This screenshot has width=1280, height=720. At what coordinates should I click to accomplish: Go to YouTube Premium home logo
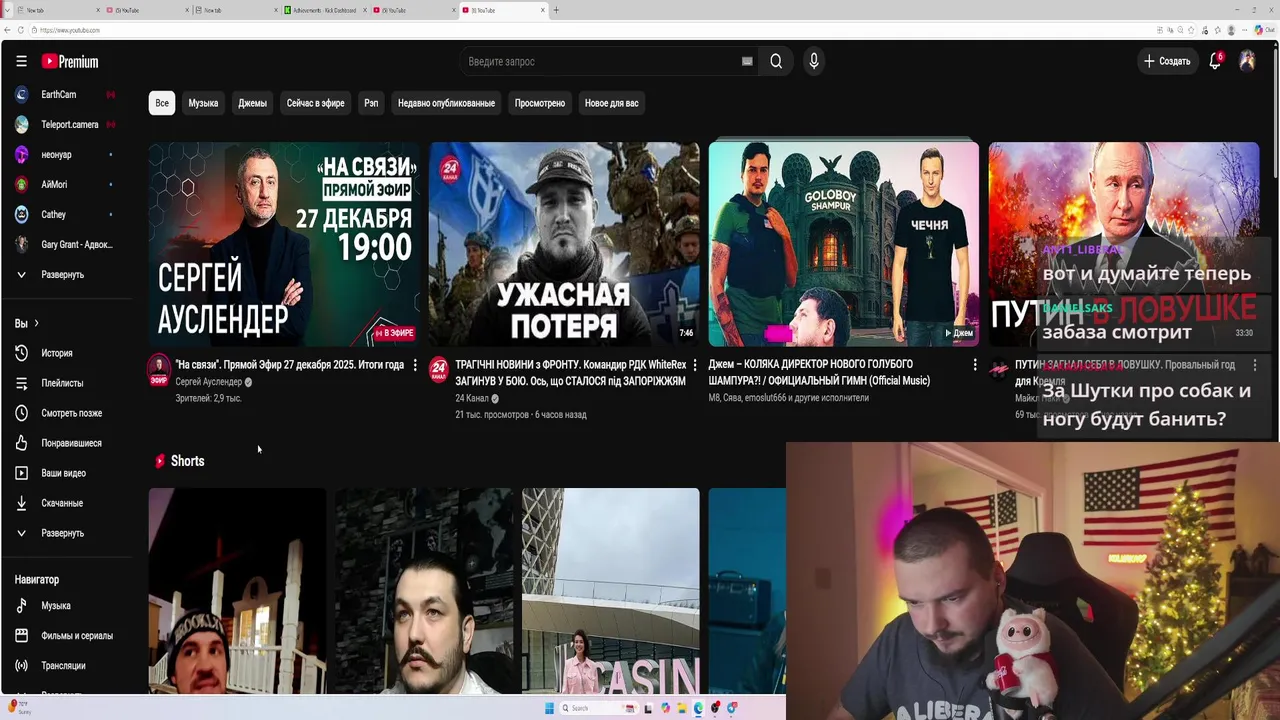point(70,62)
